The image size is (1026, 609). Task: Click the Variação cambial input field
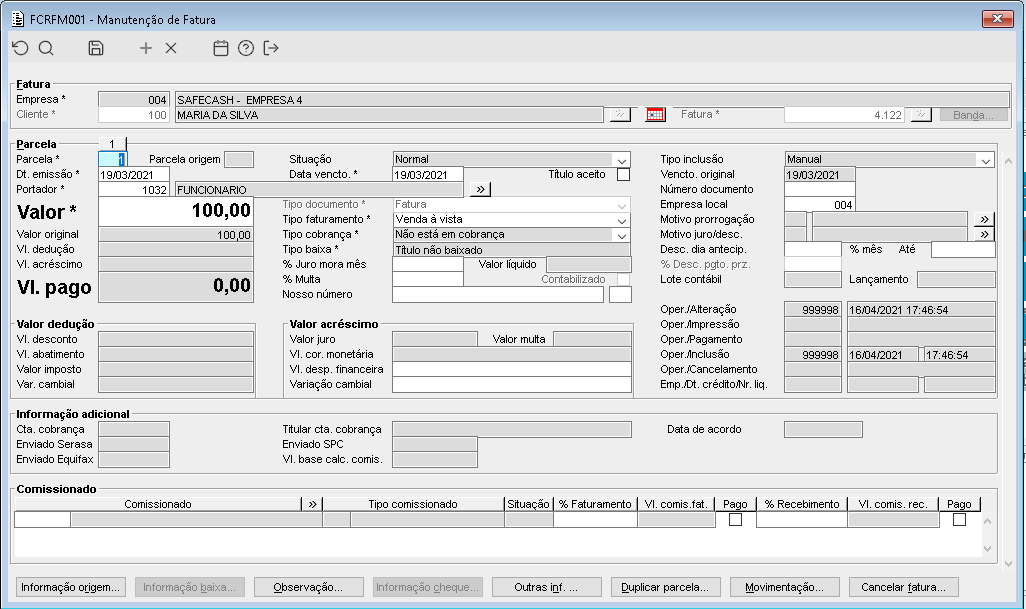(x=512, y=385)
